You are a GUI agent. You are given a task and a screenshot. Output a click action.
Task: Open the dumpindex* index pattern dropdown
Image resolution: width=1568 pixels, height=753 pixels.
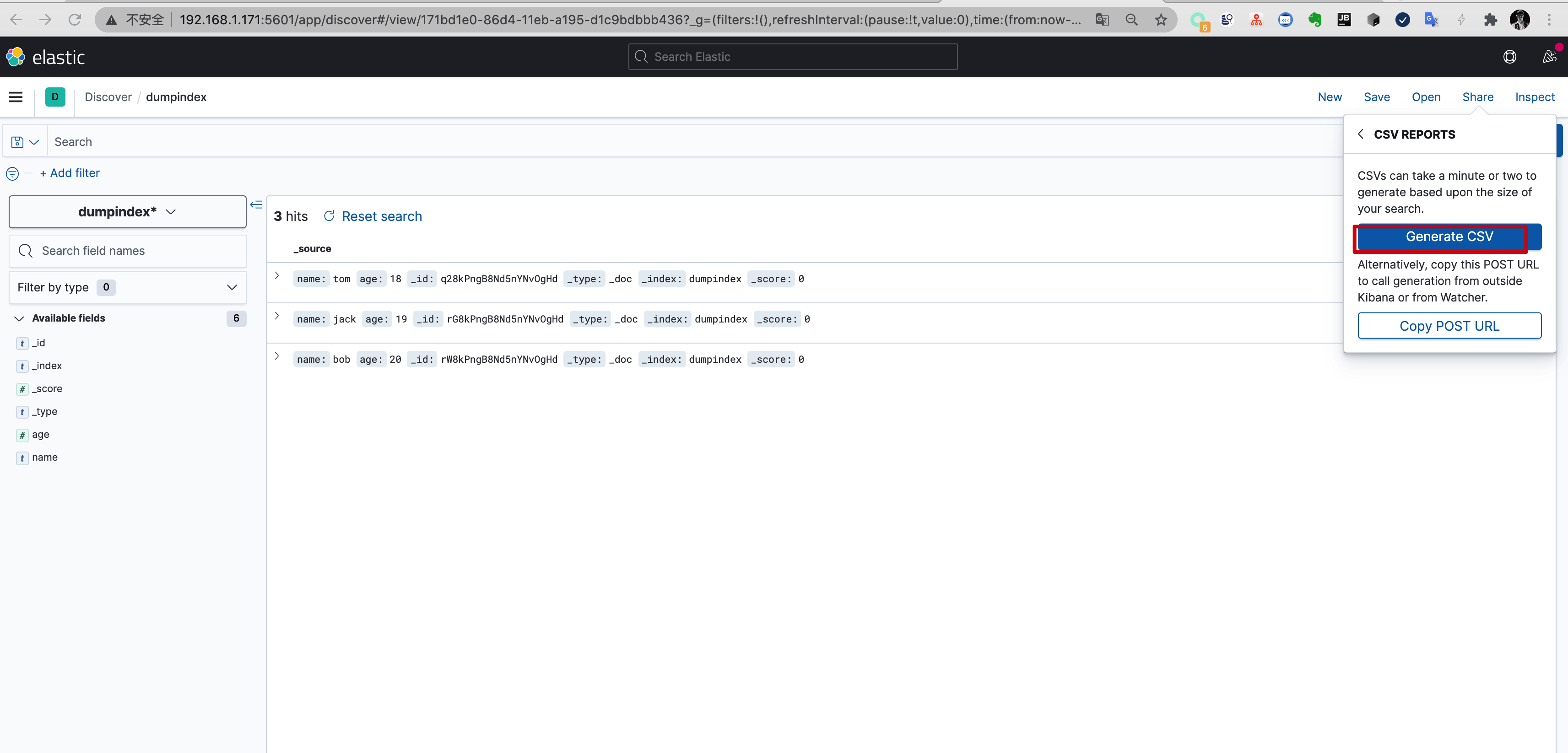[127, 212]
